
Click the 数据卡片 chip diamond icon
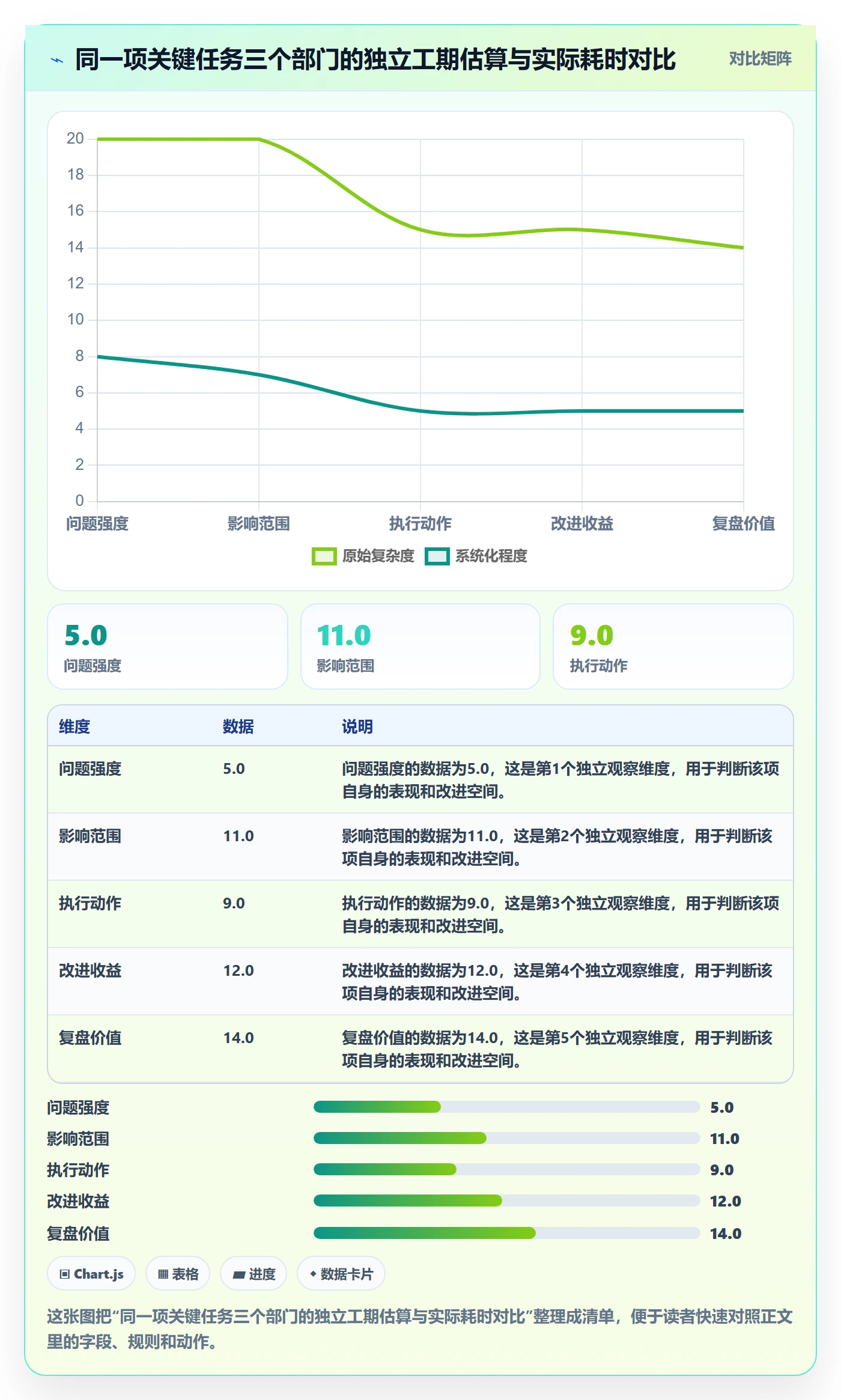[x=313, y=1274]
